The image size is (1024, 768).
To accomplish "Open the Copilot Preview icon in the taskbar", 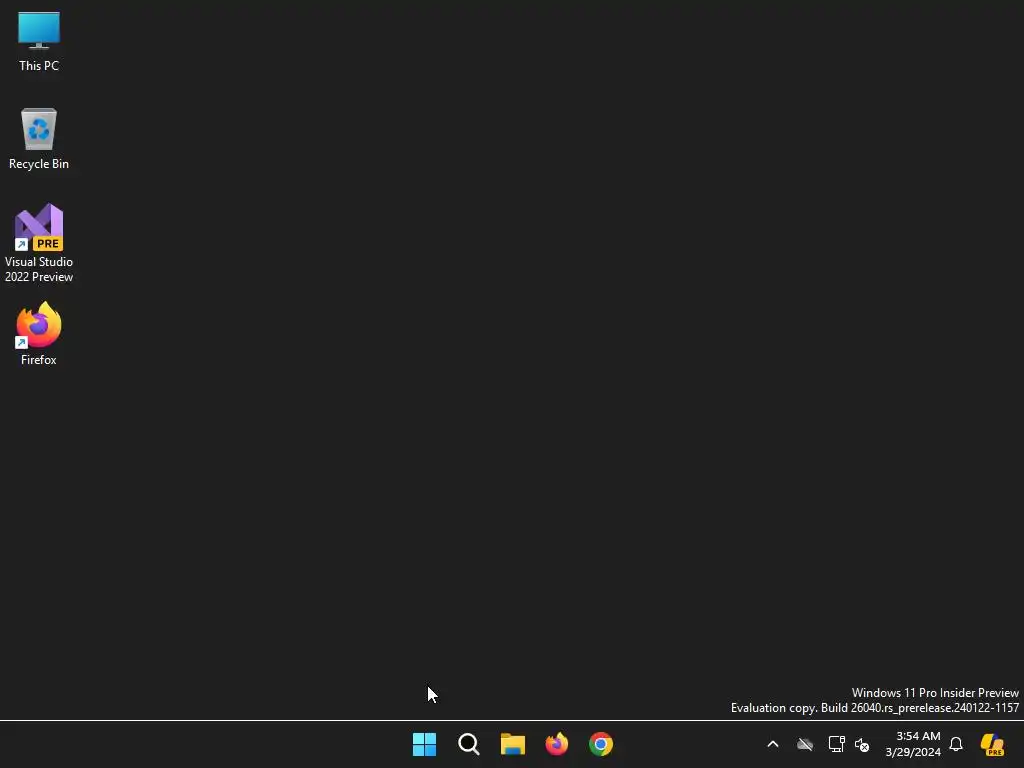I will point(992,744).
